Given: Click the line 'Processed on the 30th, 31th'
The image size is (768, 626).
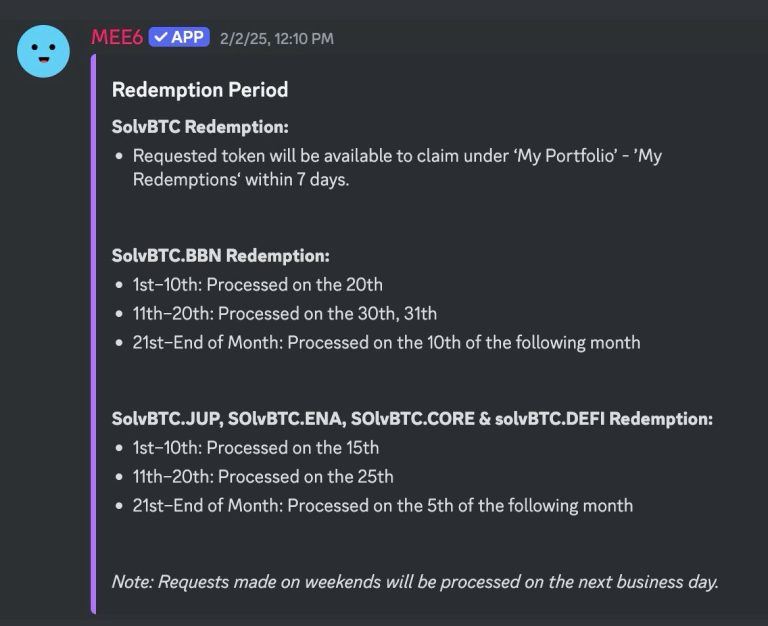Looking at the screenshot, I should pyautogui.click(x=284, y=313).
